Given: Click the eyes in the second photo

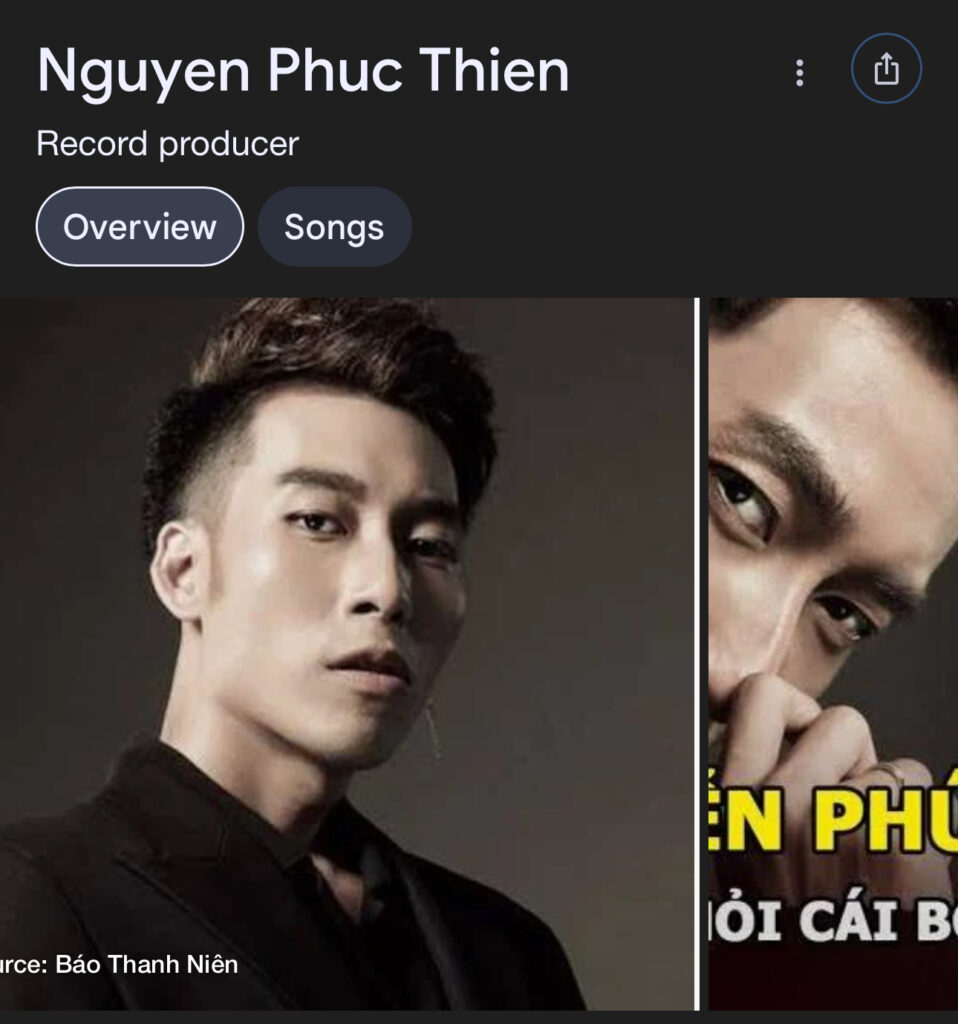Looking at the screenshot, I should pyautogui.click(x=797, y=549).
